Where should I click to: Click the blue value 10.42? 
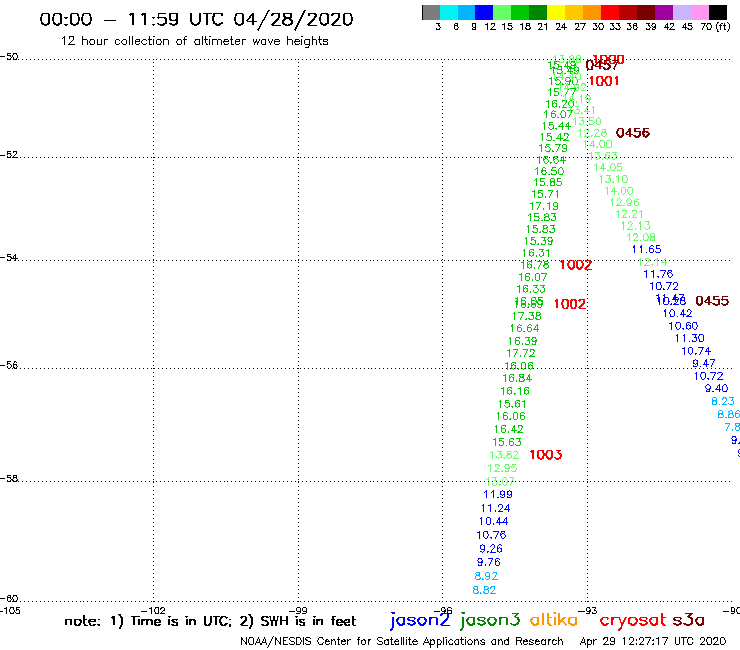[677, 313]
